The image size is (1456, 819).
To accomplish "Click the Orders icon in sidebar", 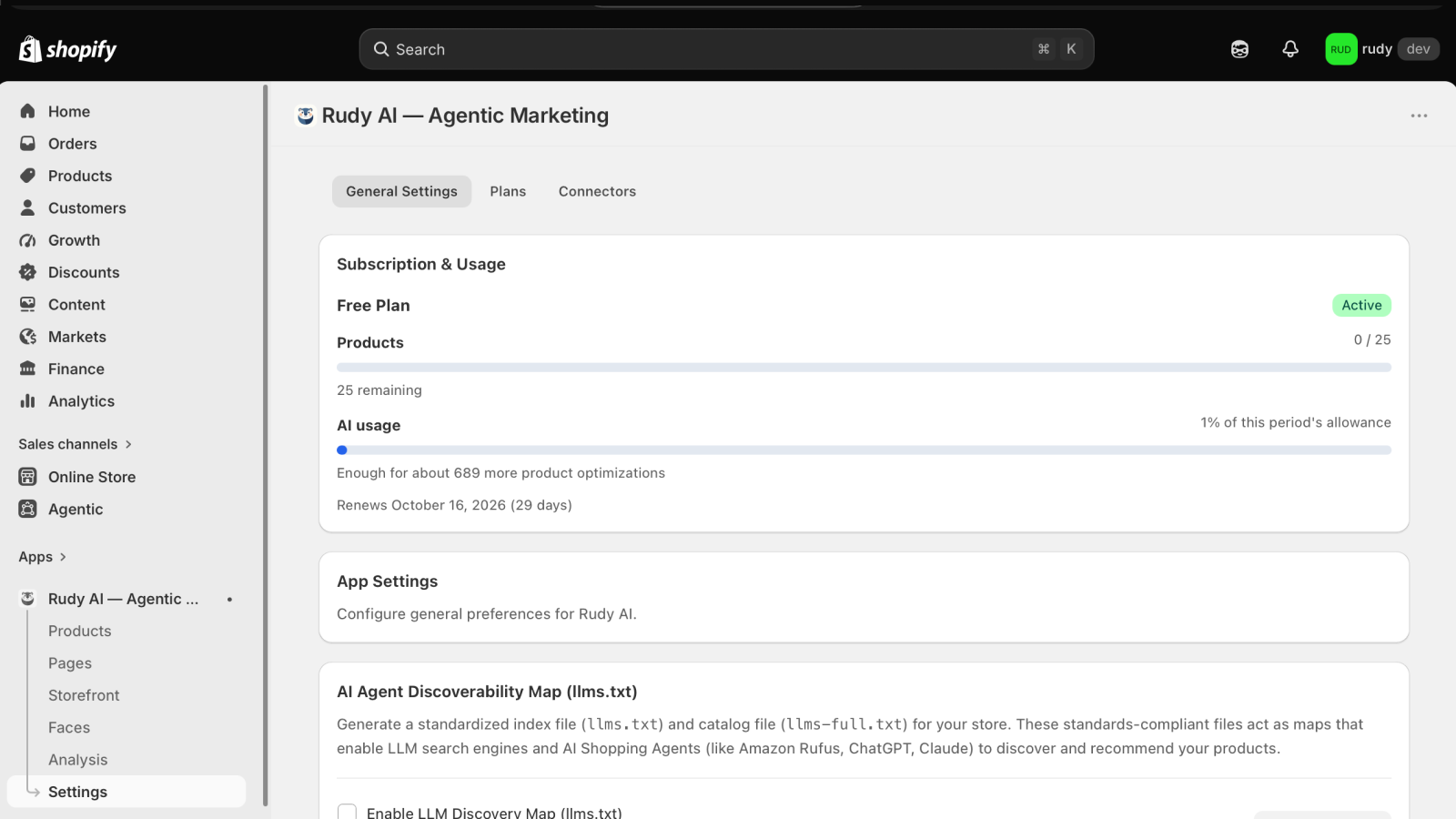I will tap(28, 144).
